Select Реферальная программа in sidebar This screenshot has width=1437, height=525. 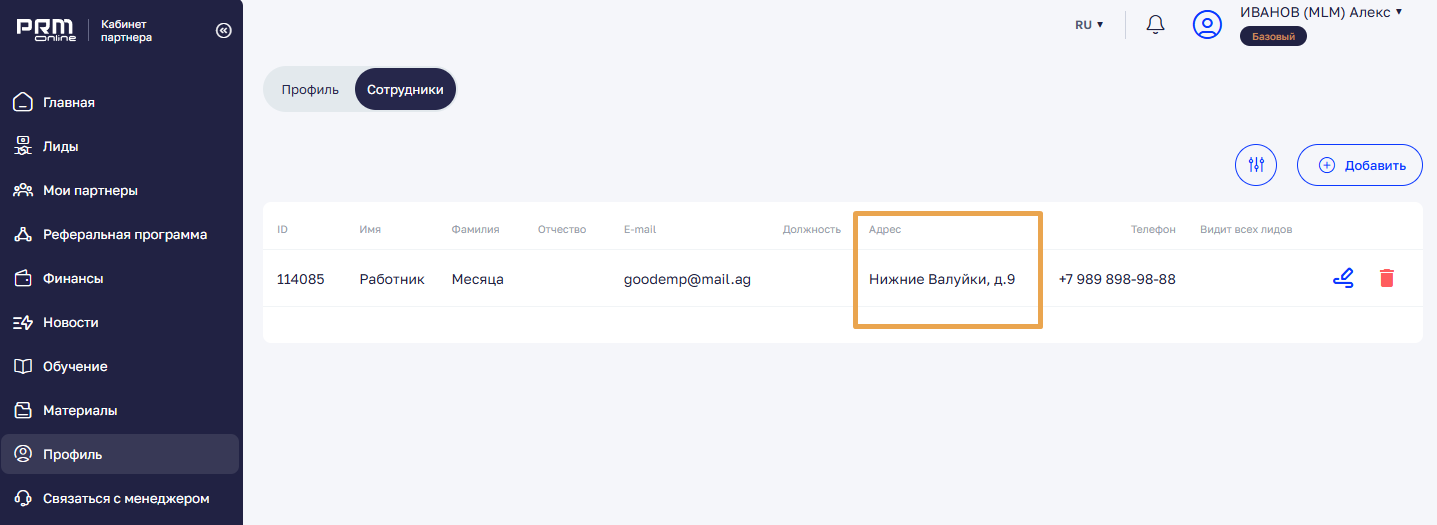pos(124,234)
